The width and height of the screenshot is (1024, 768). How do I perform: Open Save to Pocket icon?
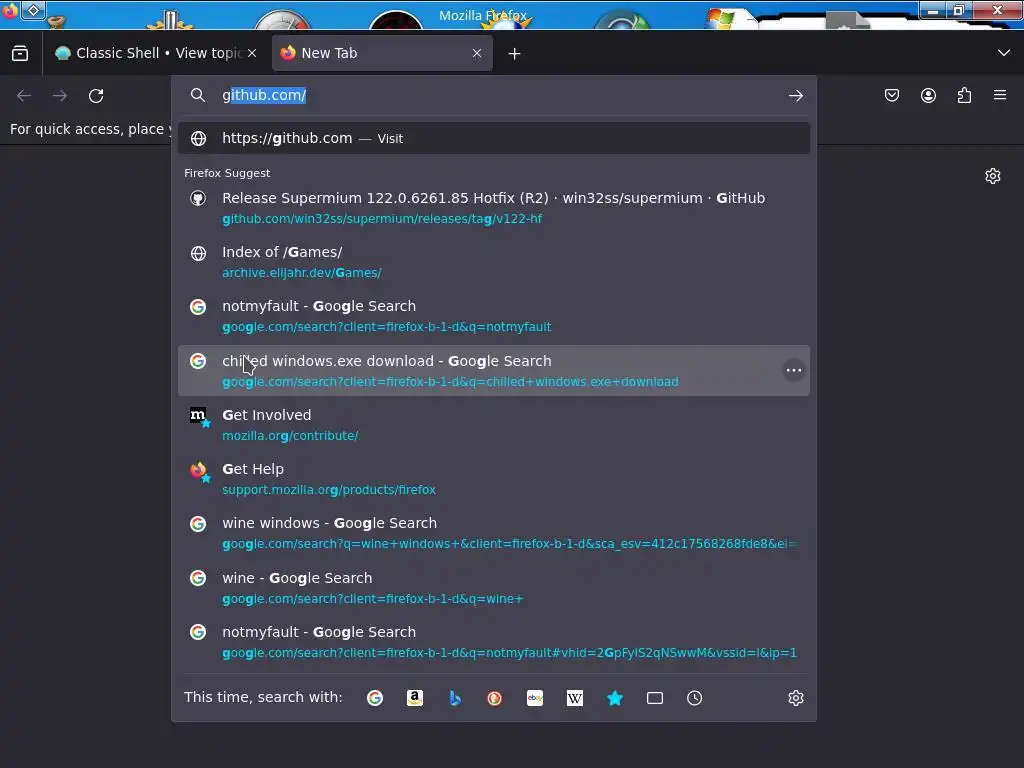892,95
